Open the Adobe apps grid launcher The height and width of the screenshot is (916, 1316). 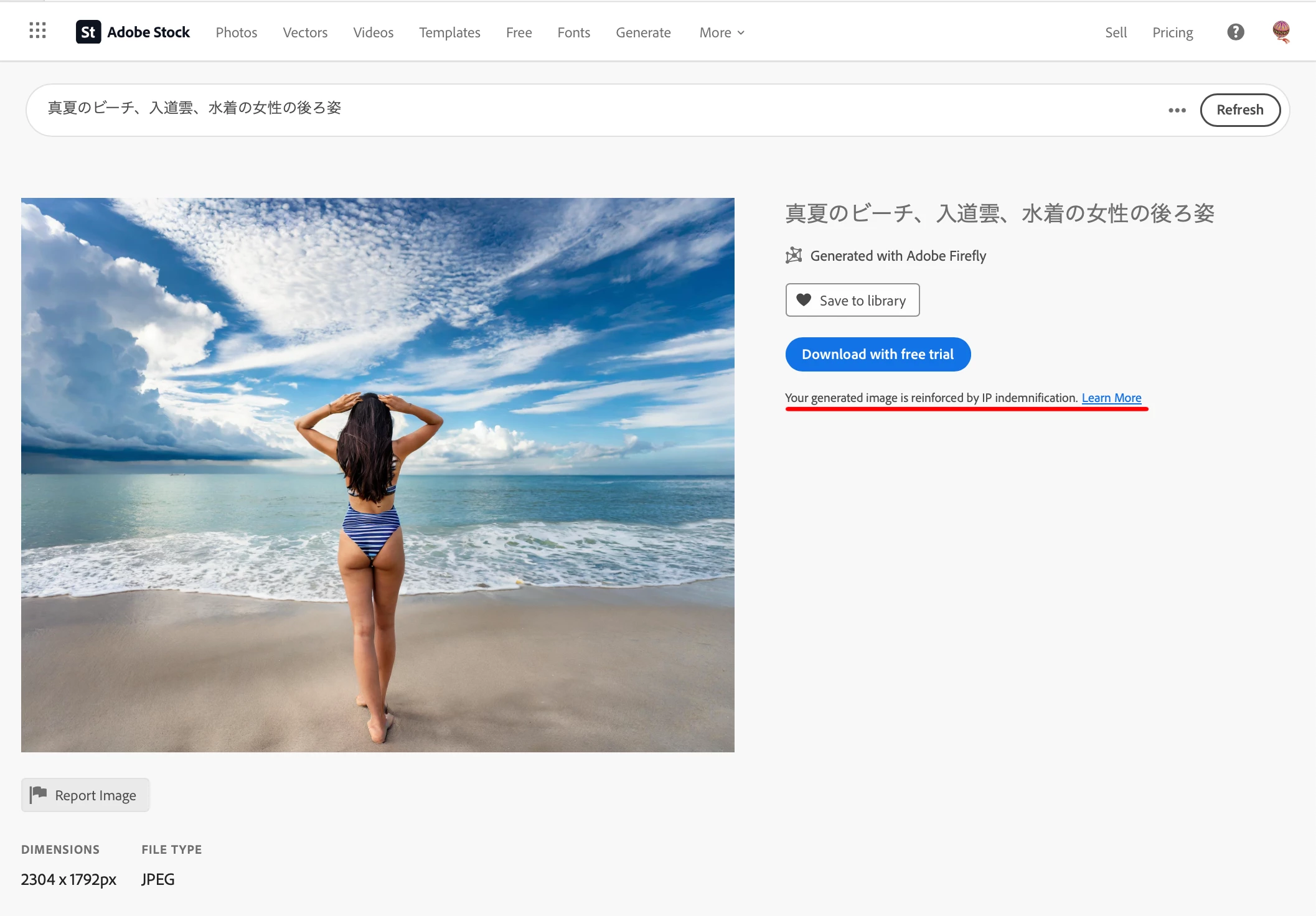[37, 31]
